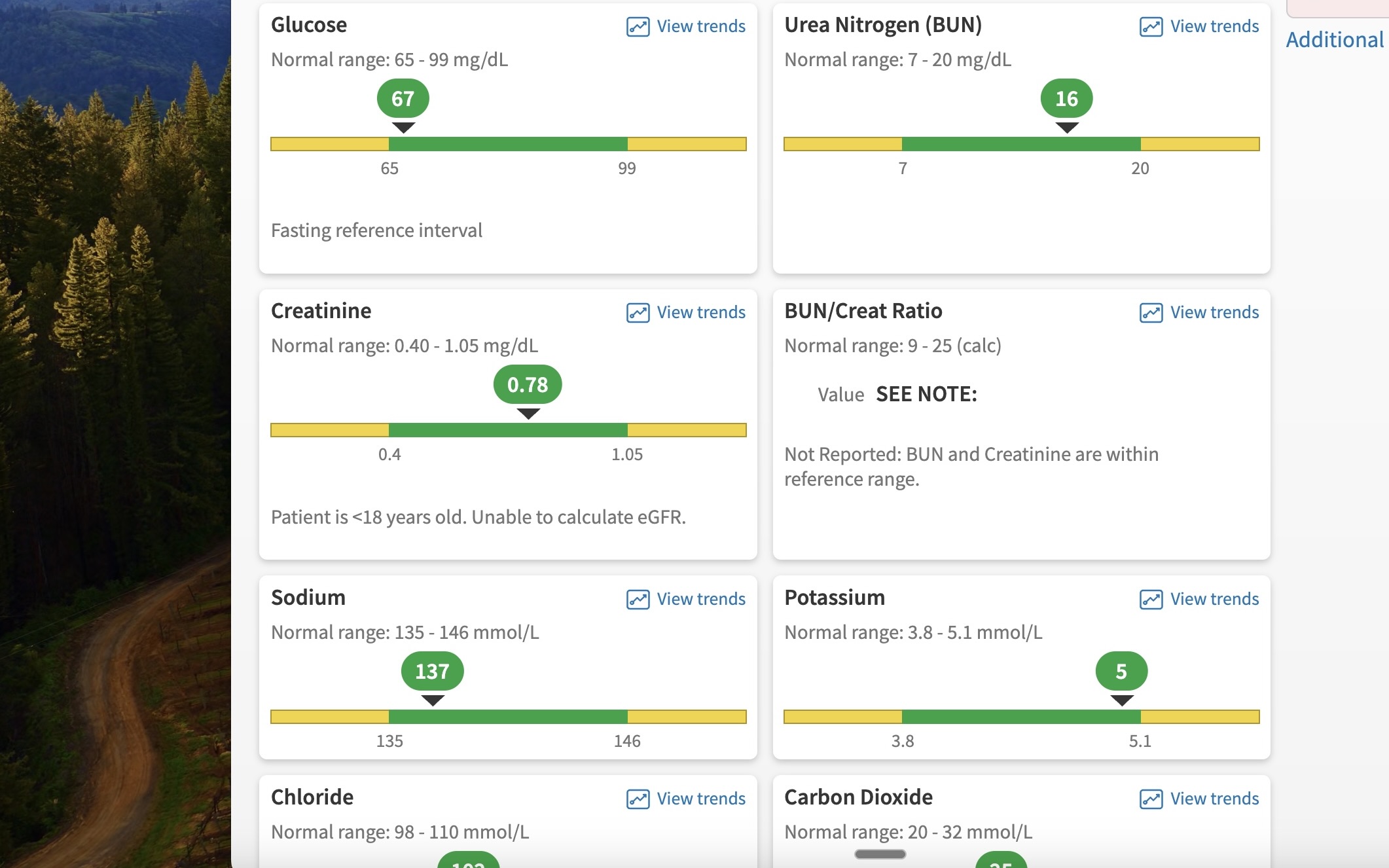This screenshot has height=868, width=1389.
Task: Click the BUN/Creat Ratio trend chart icon
Action: point(1151,313)
